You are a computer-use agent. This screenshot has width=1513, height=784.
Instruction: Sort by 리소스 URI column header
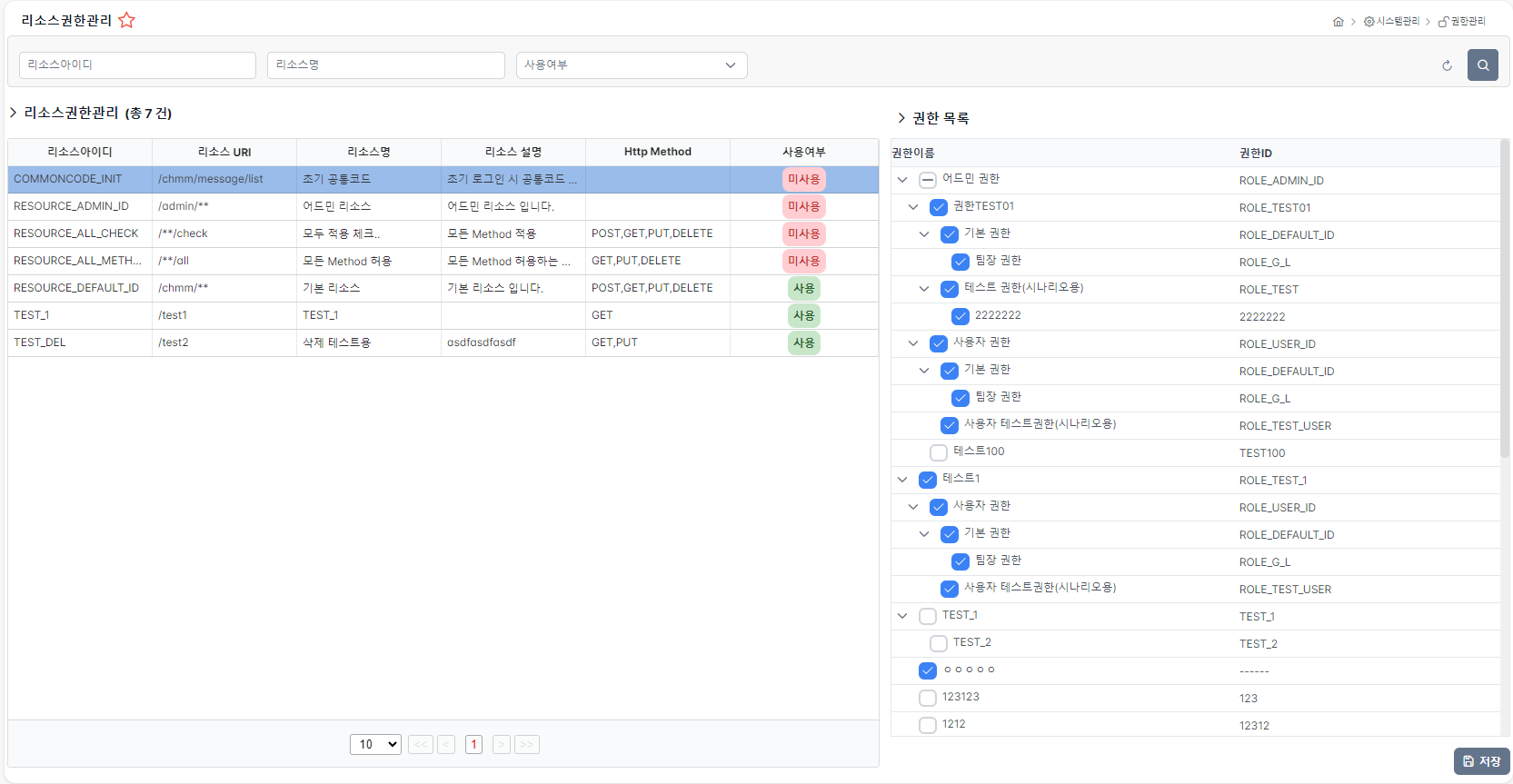coord(224,152)
